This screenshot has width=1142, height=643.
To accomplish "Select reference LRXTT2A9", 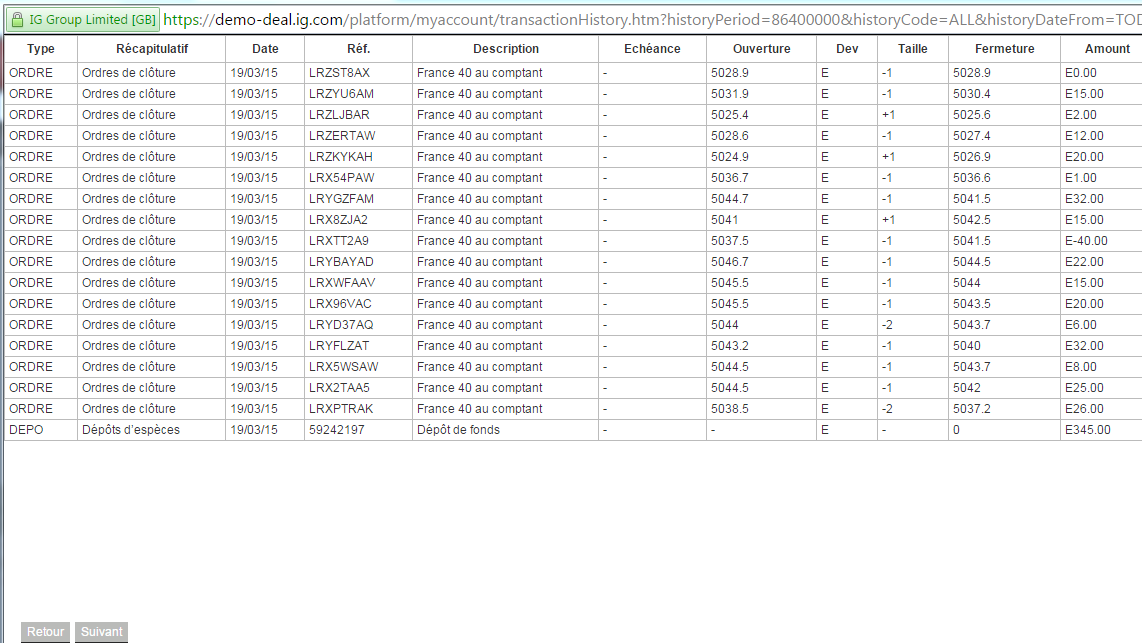I will point(339,241).
